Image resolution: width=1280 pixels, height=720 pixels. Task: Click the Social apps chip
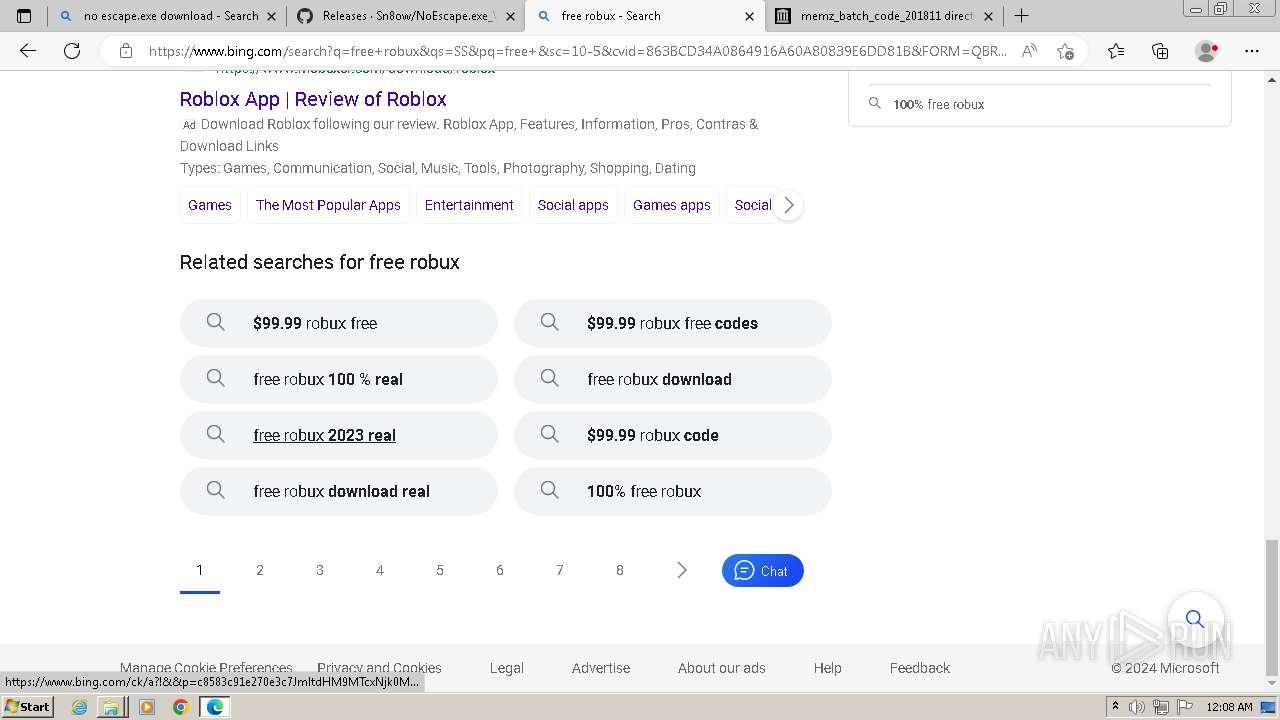coord(573,205)
